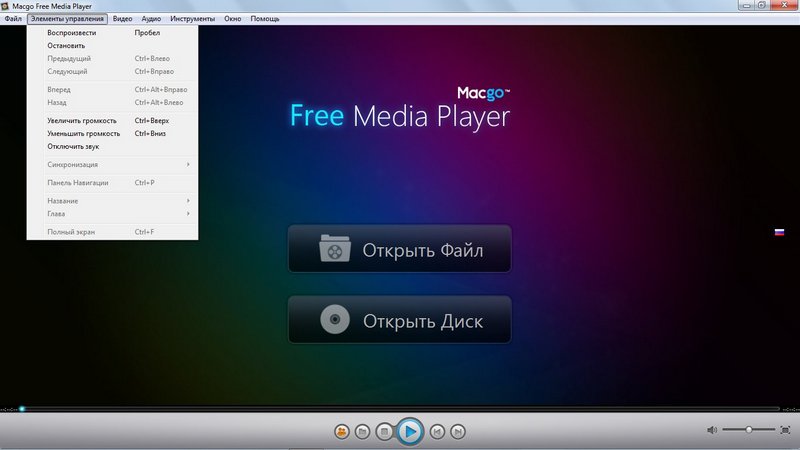Select Воспроизвести from the menu
This screenshot has width=800, height=450.
[x=112, y=33]
